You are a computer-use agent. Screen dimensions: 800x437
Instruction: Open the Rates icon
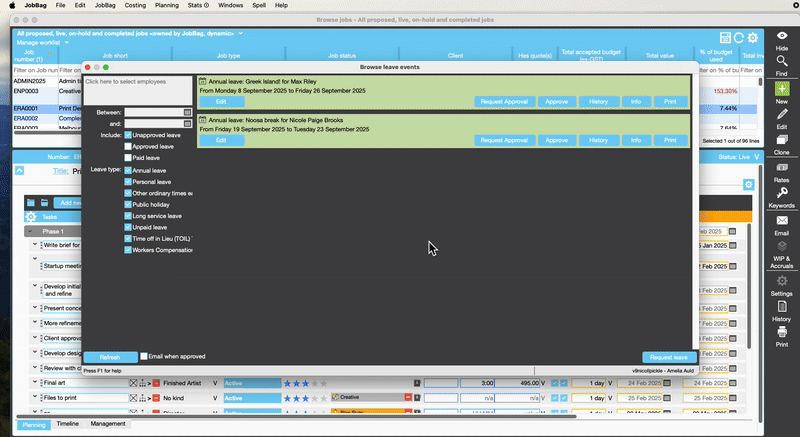[x=782, y=167]
